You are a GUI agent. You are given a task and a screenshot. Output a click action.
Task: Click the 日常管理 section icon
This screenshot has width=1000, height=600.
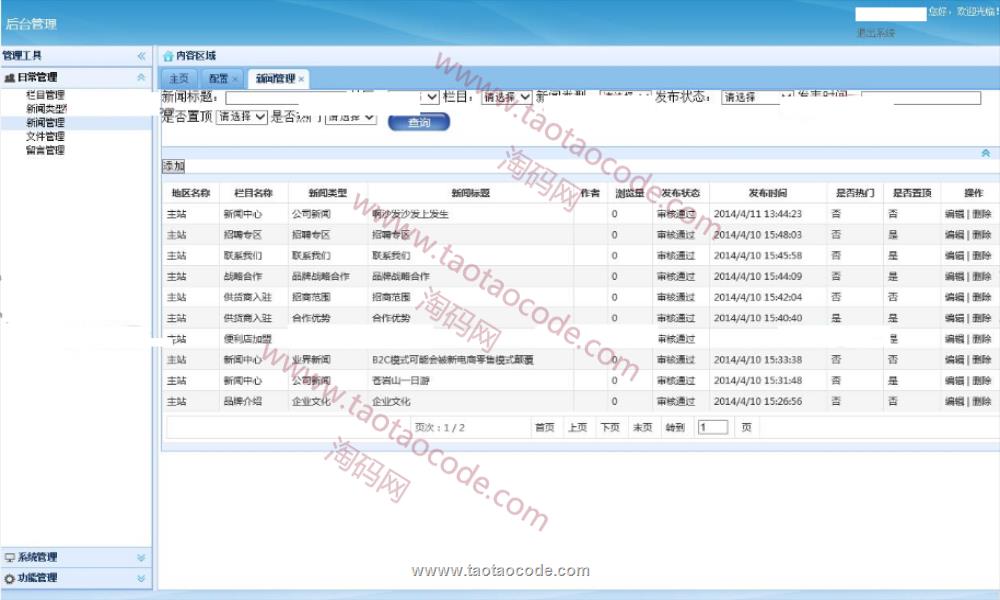pos(9,78)
